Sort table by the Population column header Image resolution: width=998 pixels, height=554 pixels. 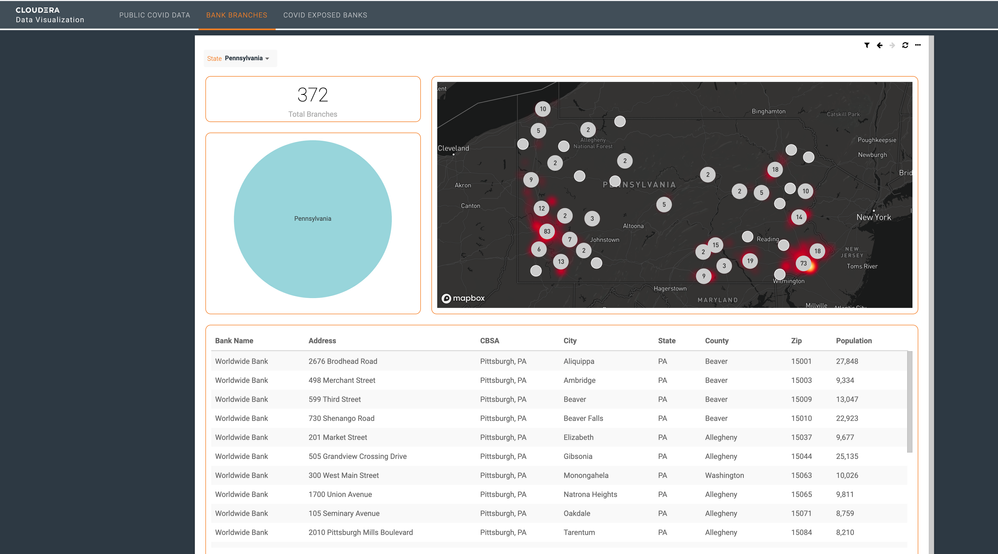(854, 341)
